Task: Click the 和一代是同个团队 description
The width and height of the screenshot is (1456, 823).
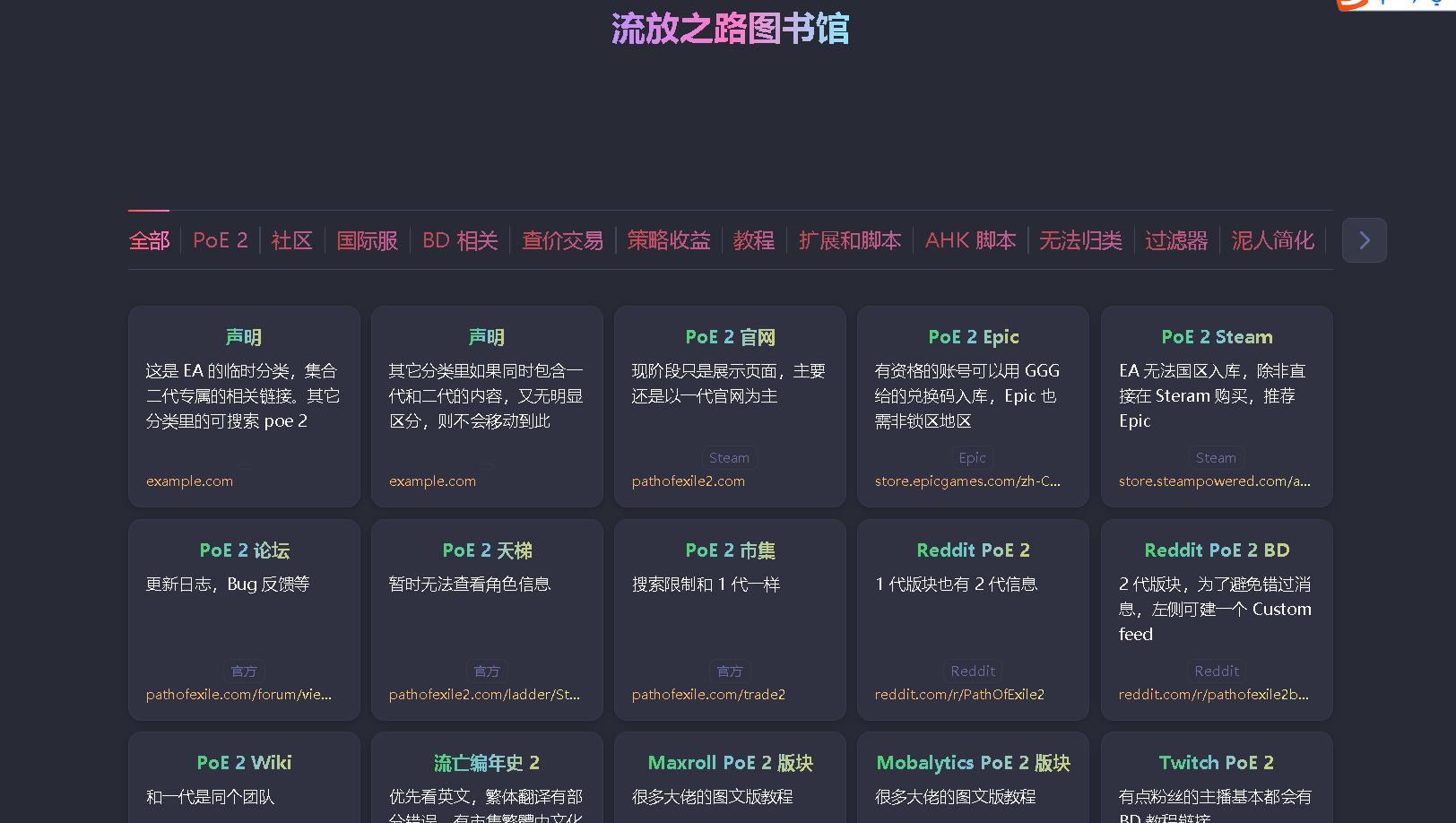Action: click(x=210, y=797)
